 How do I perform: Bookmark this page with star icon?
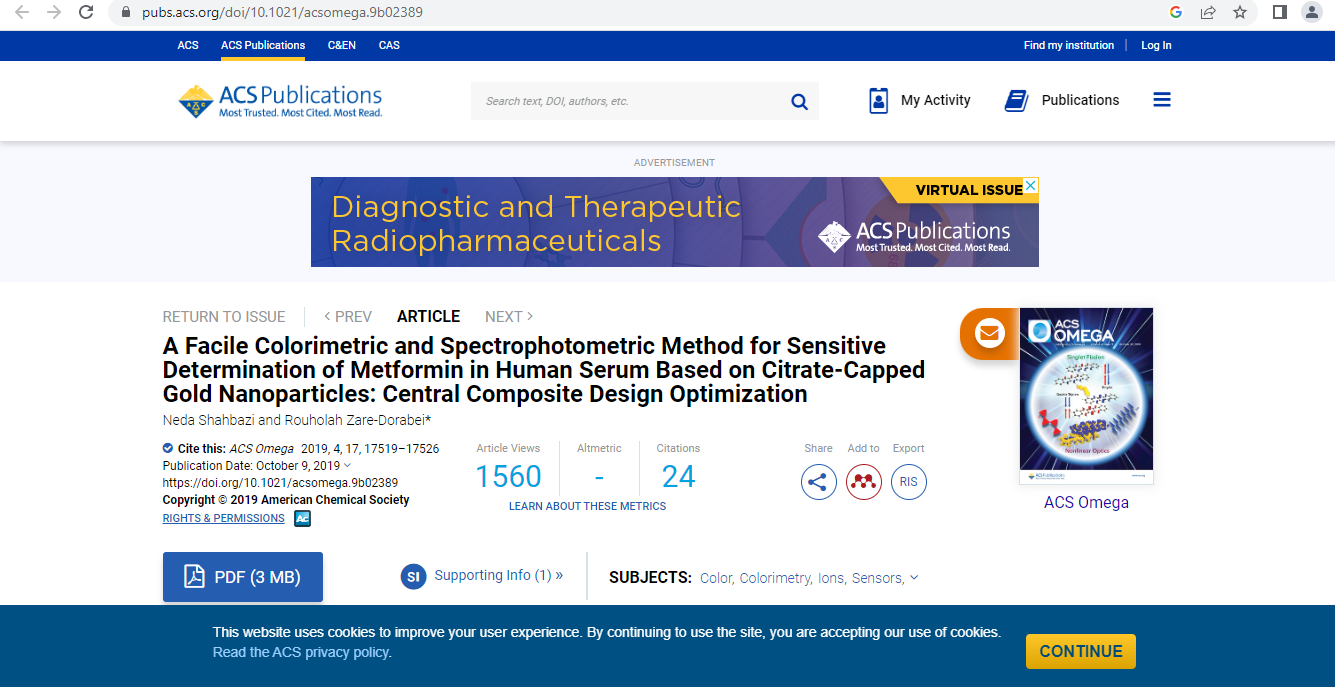point(1240,12)
